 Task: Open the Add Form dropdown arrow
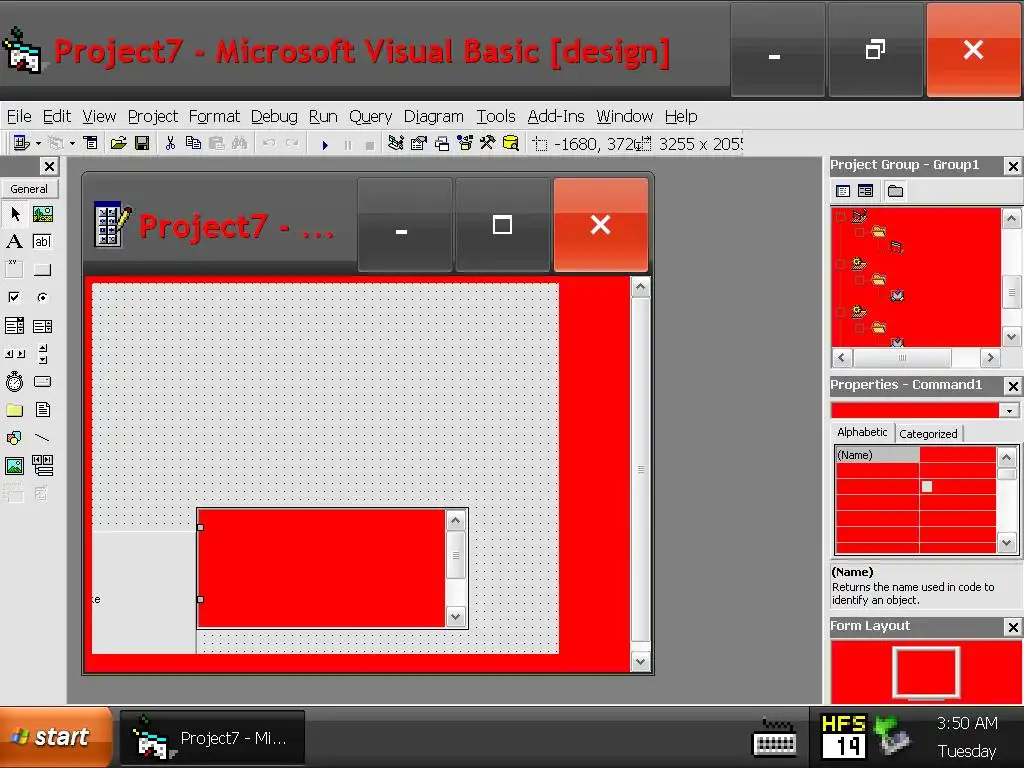point(72,143)
